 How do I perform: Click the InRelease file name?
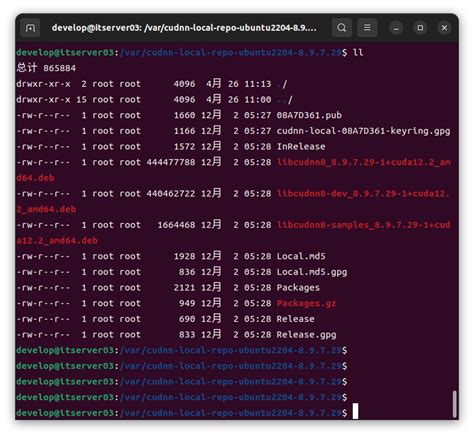(x=301, y=147)
